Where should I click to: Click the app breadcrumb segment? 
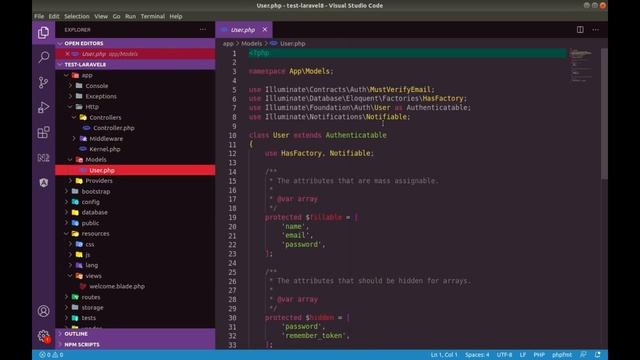tap(228, 43)
